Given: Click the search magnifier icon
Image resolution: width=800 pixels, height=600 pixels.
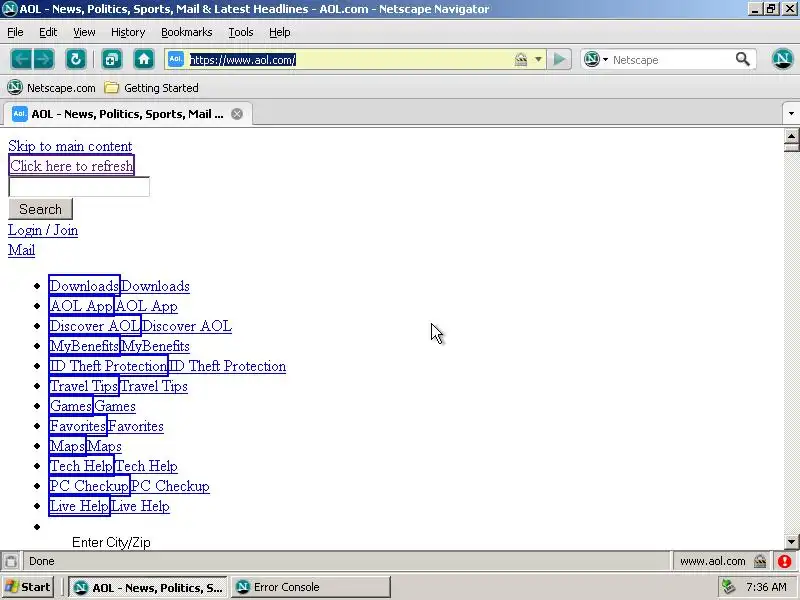Looking at the screenshot, I should (742, 59).
